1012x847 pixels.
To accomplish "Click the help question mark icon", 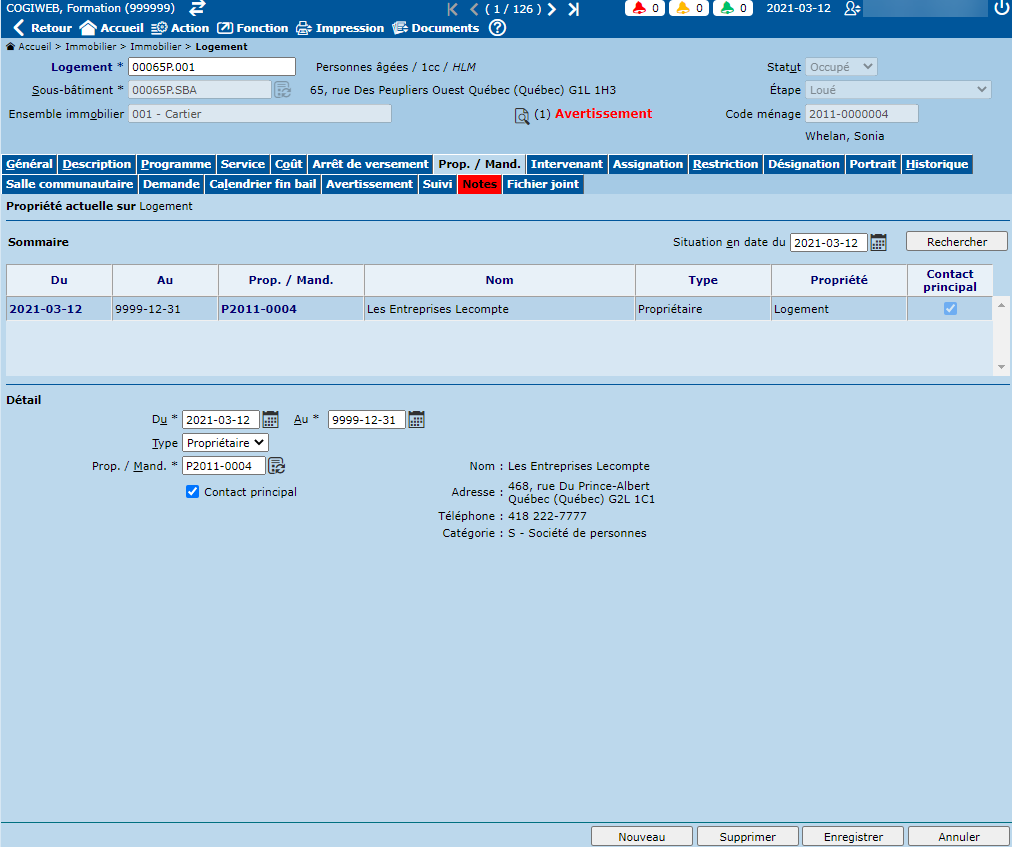I will tap(497, 28).
